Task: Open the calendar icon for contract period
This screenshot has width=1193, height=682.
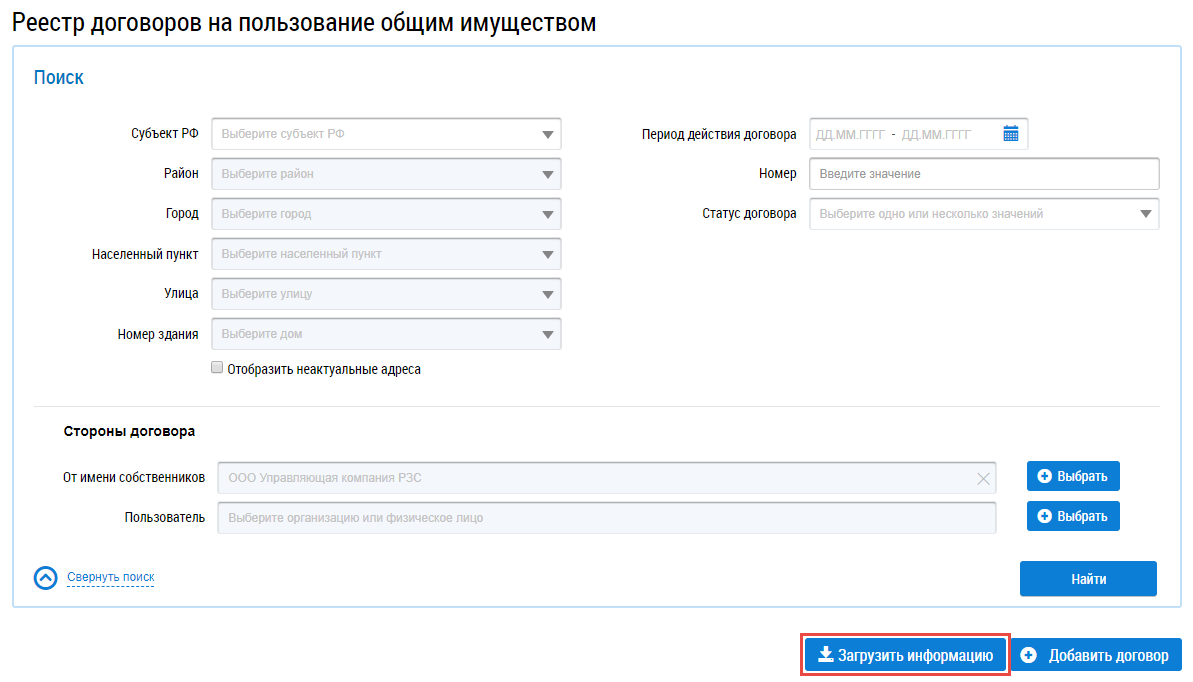Action: point(1010,134)
